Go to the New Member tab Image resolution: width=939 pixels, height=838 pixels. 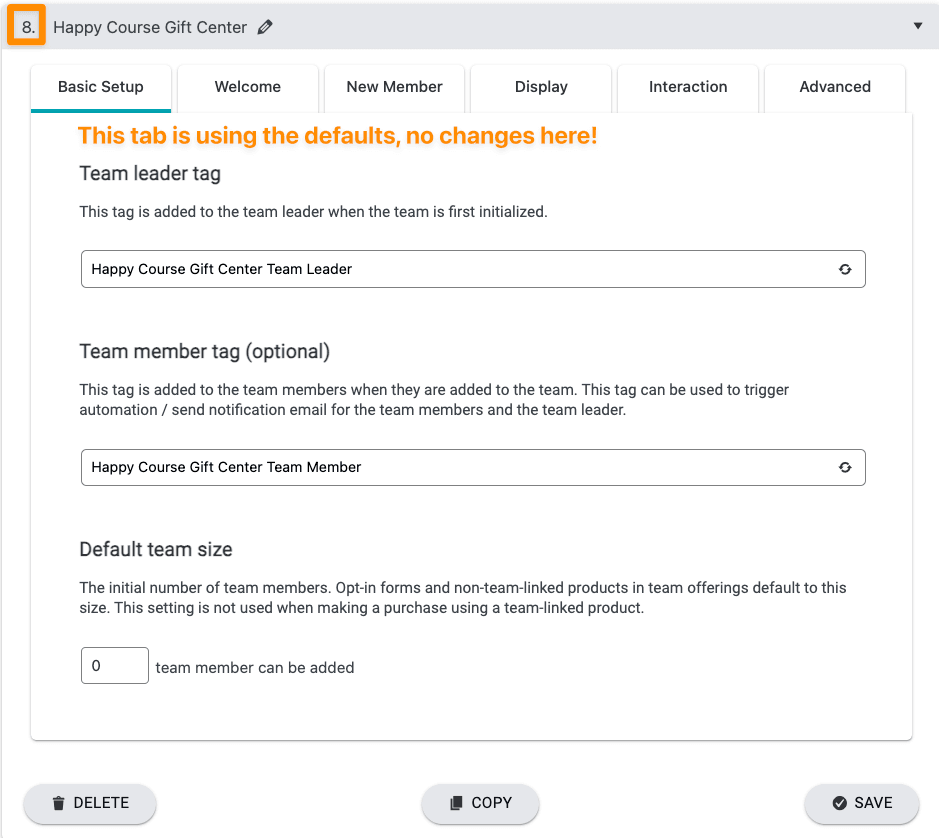coord(394,87)
